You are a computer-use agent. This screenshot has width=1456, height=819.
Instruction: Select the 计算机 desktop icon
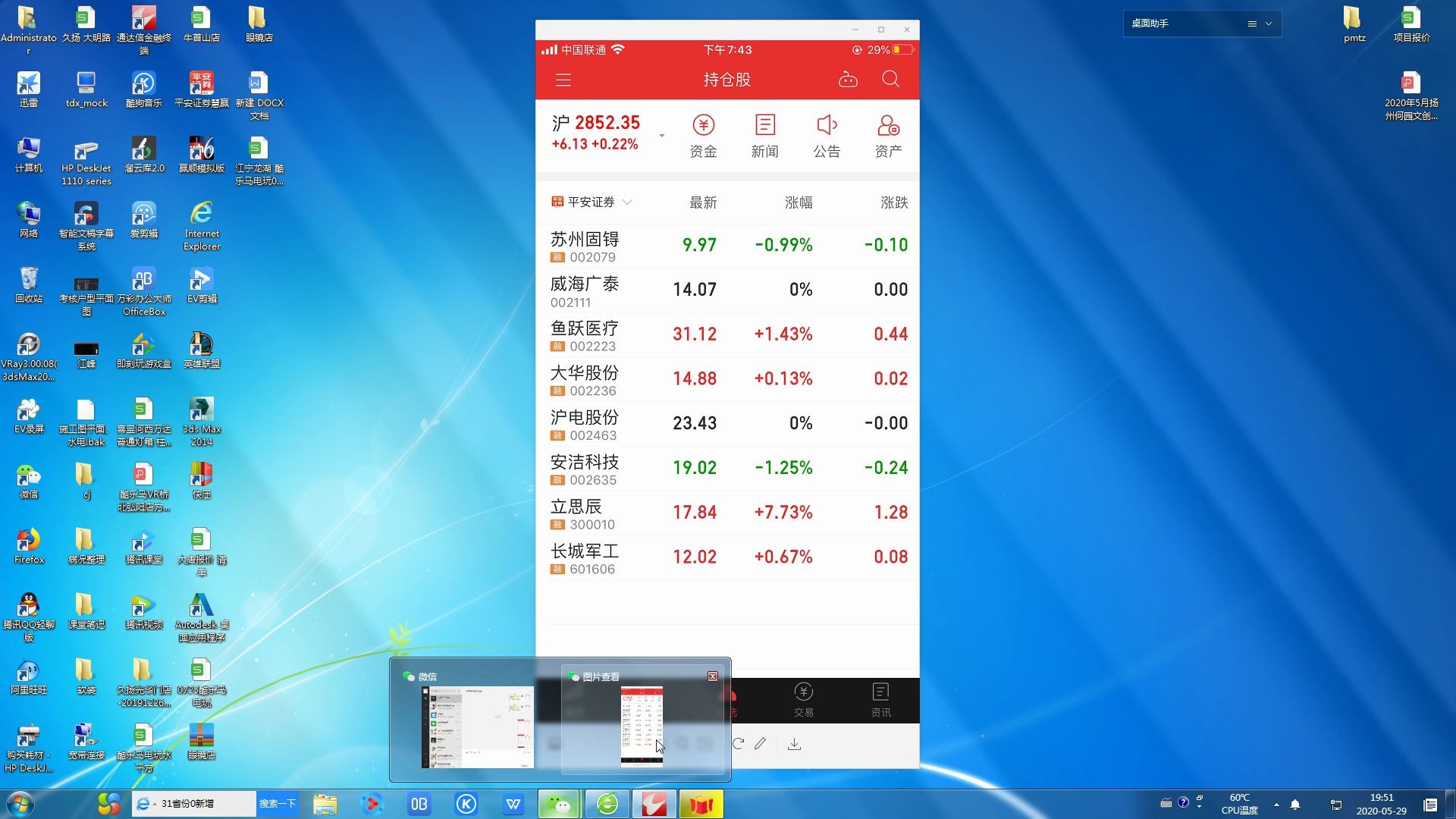click(29, 155)
